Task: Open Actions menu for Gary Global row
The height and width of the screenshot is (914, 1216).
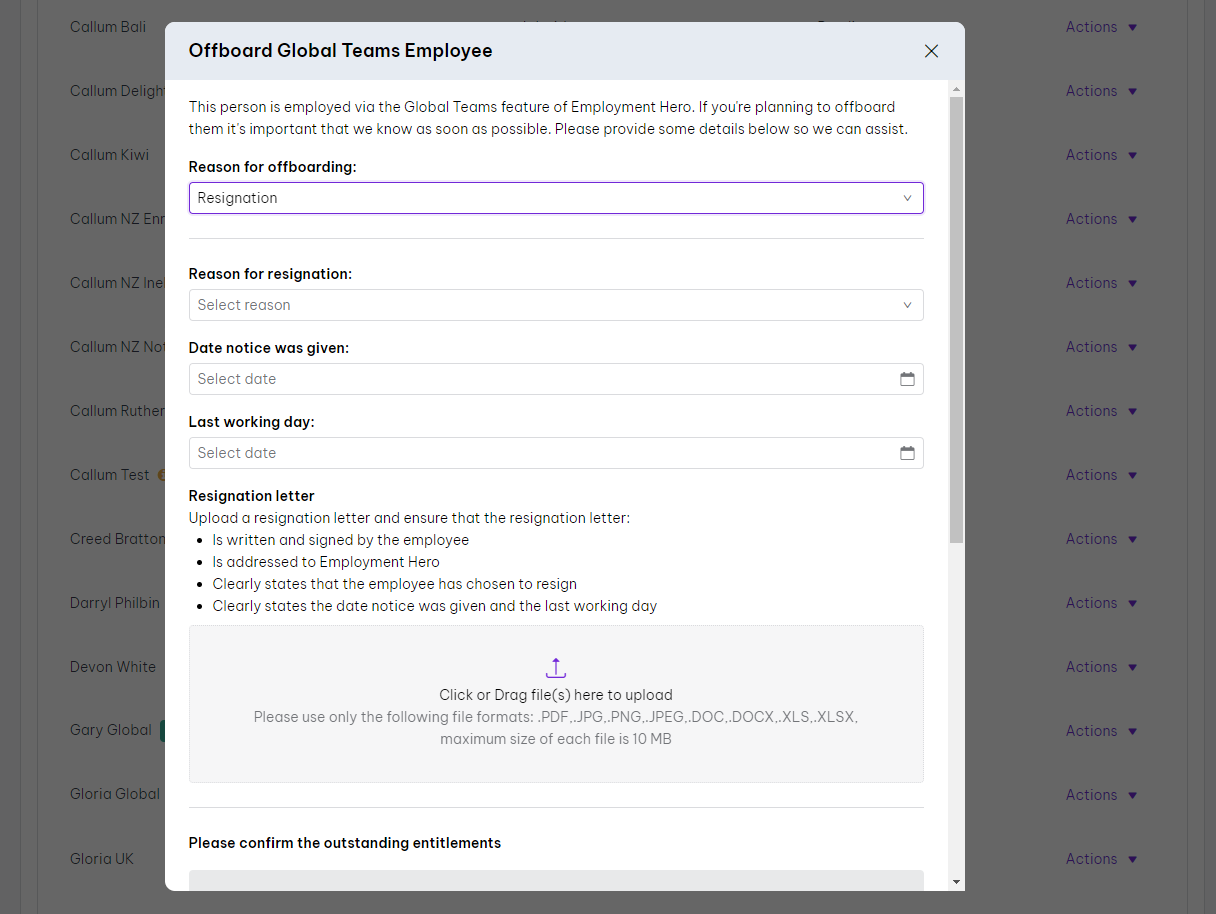Action: (x=1101, y=731)
